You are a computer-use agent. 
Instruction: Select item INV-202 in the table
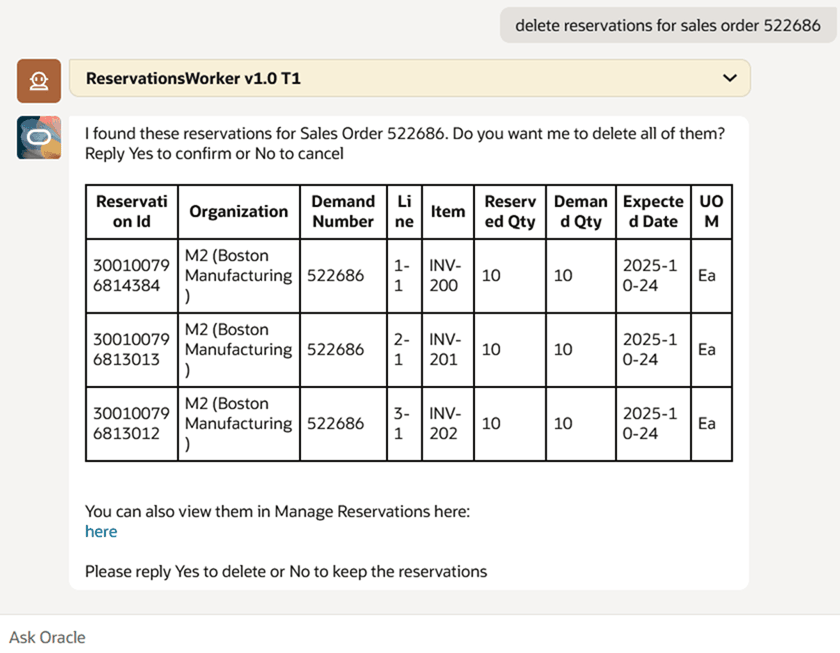(447, 423)
